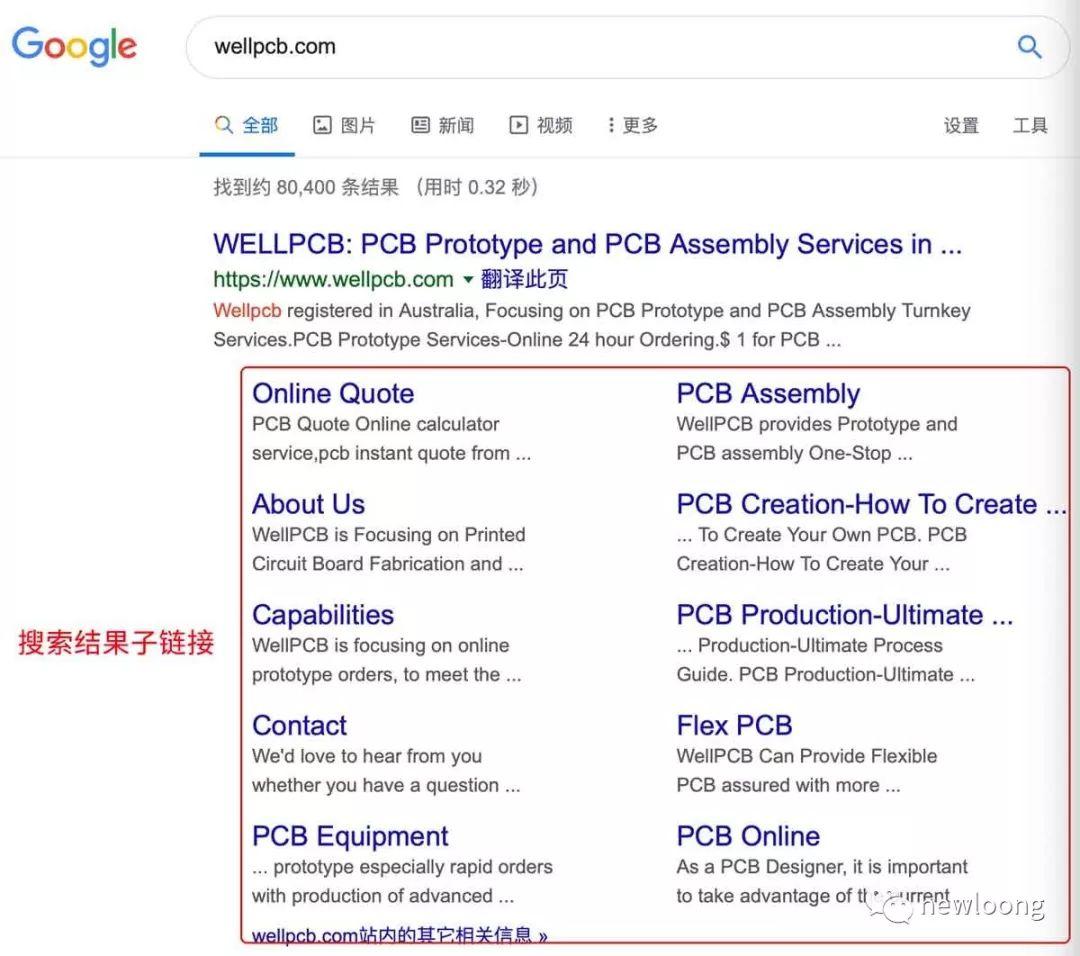This screenshot has height=956, width=1080.
Task: Click wellpcb.com站内的其它相关信息 link
Action: [x=399, y=935]
